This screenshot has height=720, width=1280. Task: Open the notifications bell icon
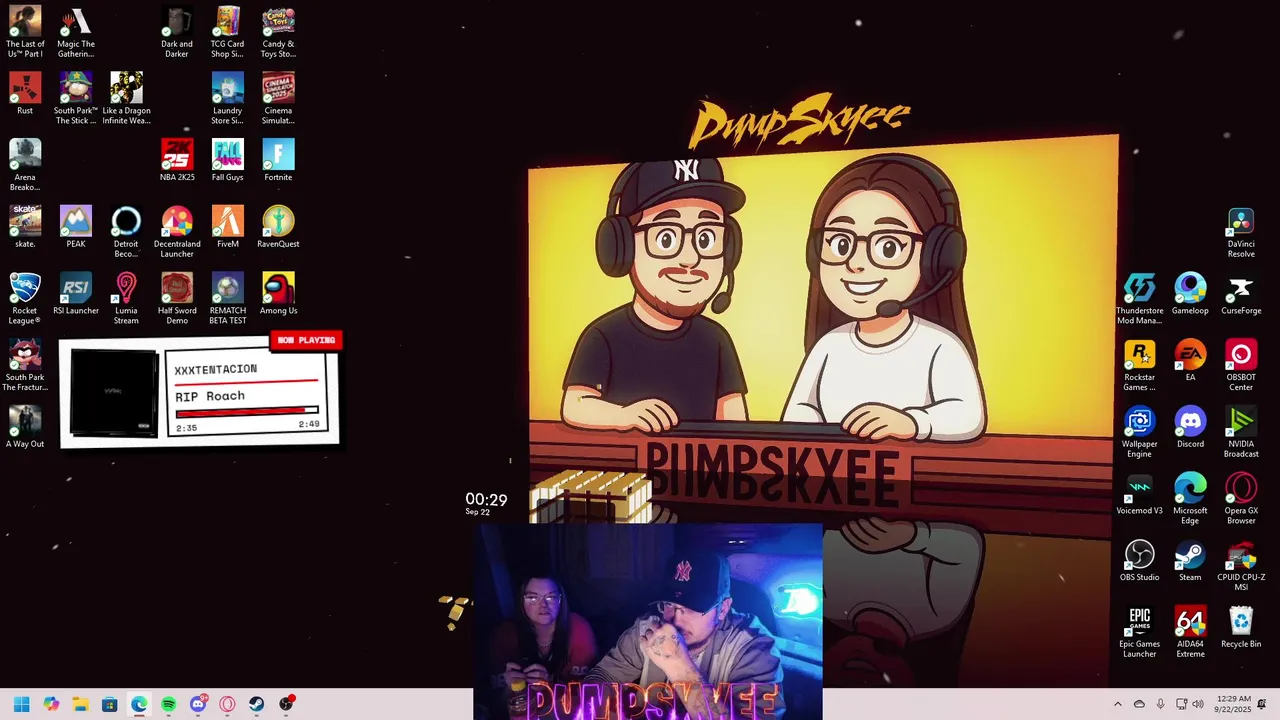[x=1262, y=704]
